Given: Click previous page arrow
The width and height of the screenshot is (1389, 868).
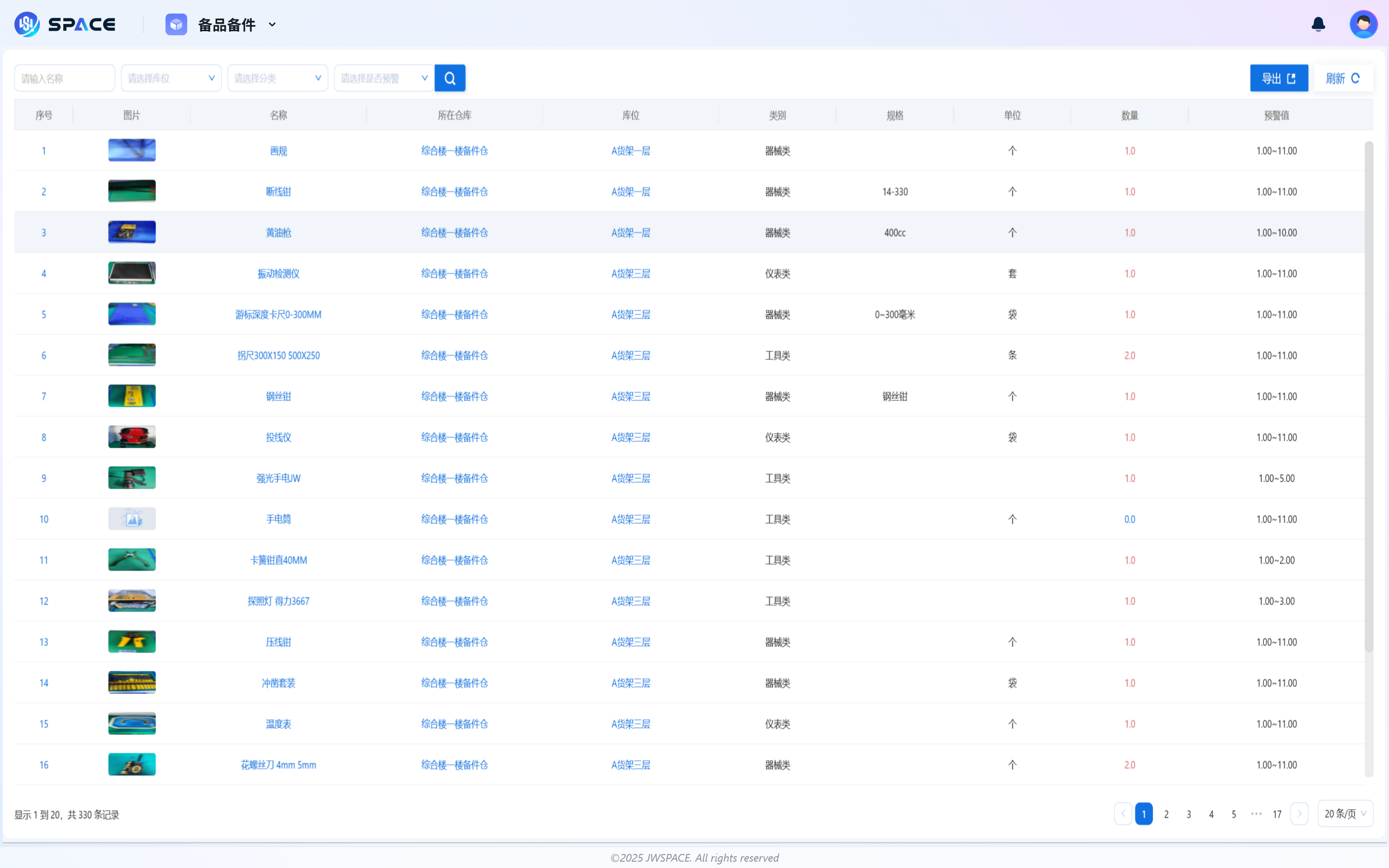Looking at the screenshot, I should [x=1123, y=813].
